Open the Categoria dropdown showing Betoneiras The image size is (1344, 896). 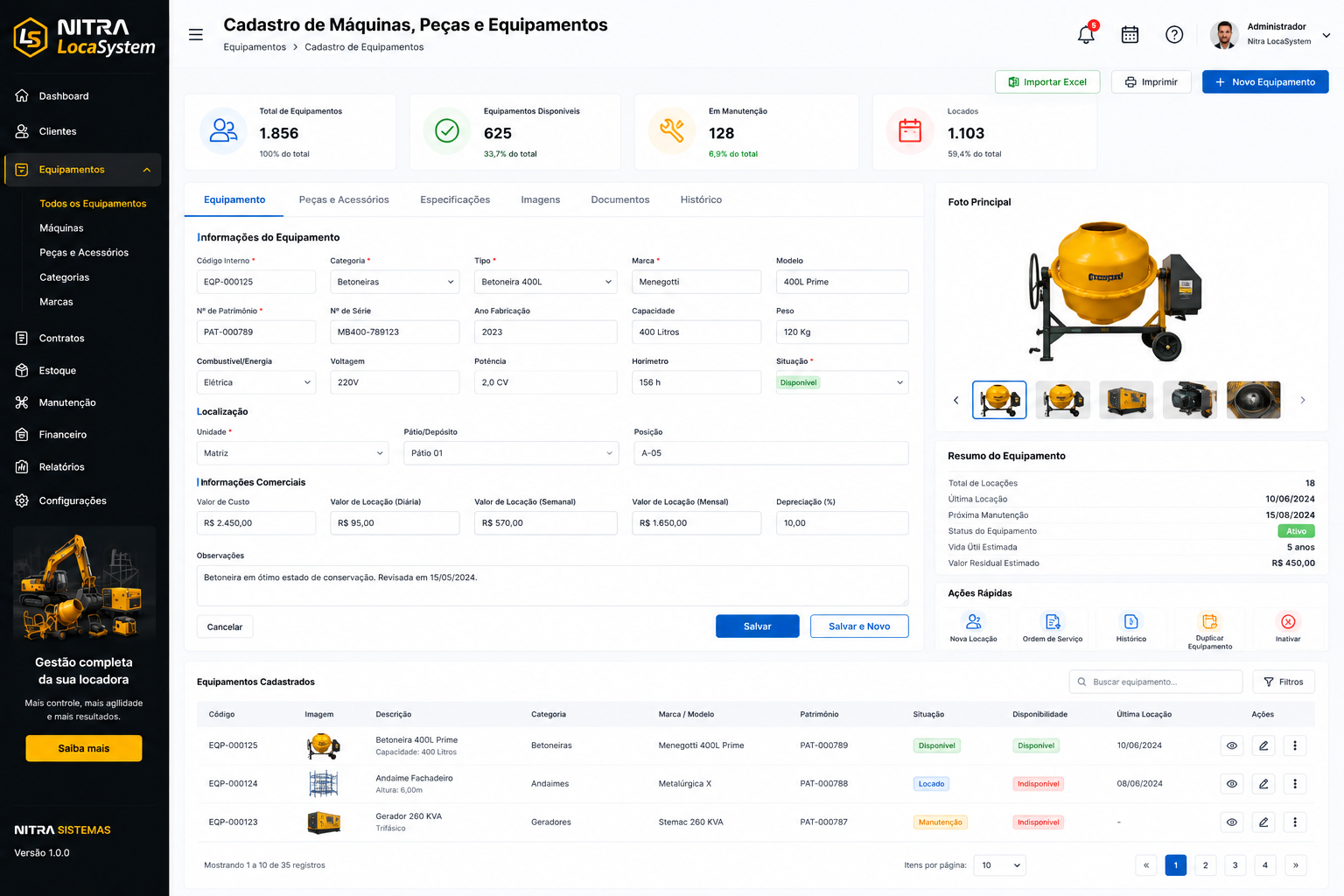coord(395,282)
